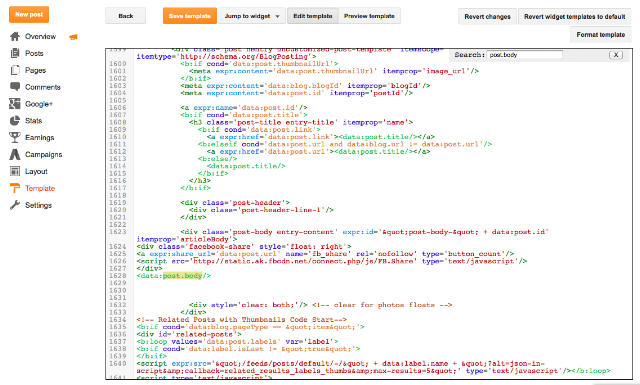The image size is (640, 385).
Task: Close the search bar with X
Action: click(x=616, y=55)
